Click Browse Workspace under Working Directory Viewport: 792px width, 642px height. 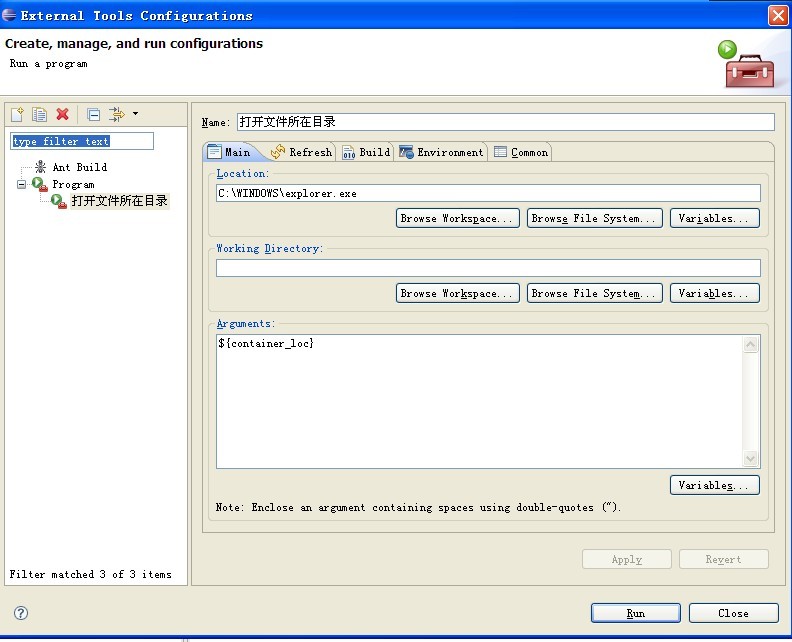[458, 293]
